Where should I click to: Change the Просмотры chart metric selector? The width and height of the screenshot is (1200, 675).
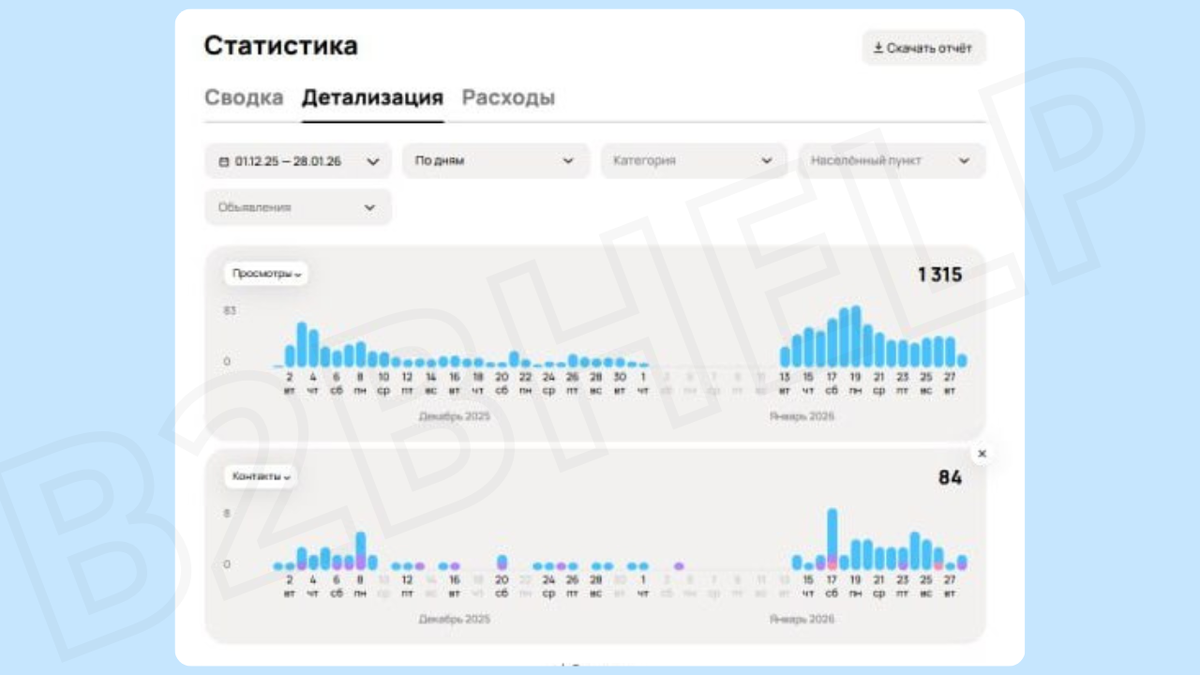pos(266,274)
